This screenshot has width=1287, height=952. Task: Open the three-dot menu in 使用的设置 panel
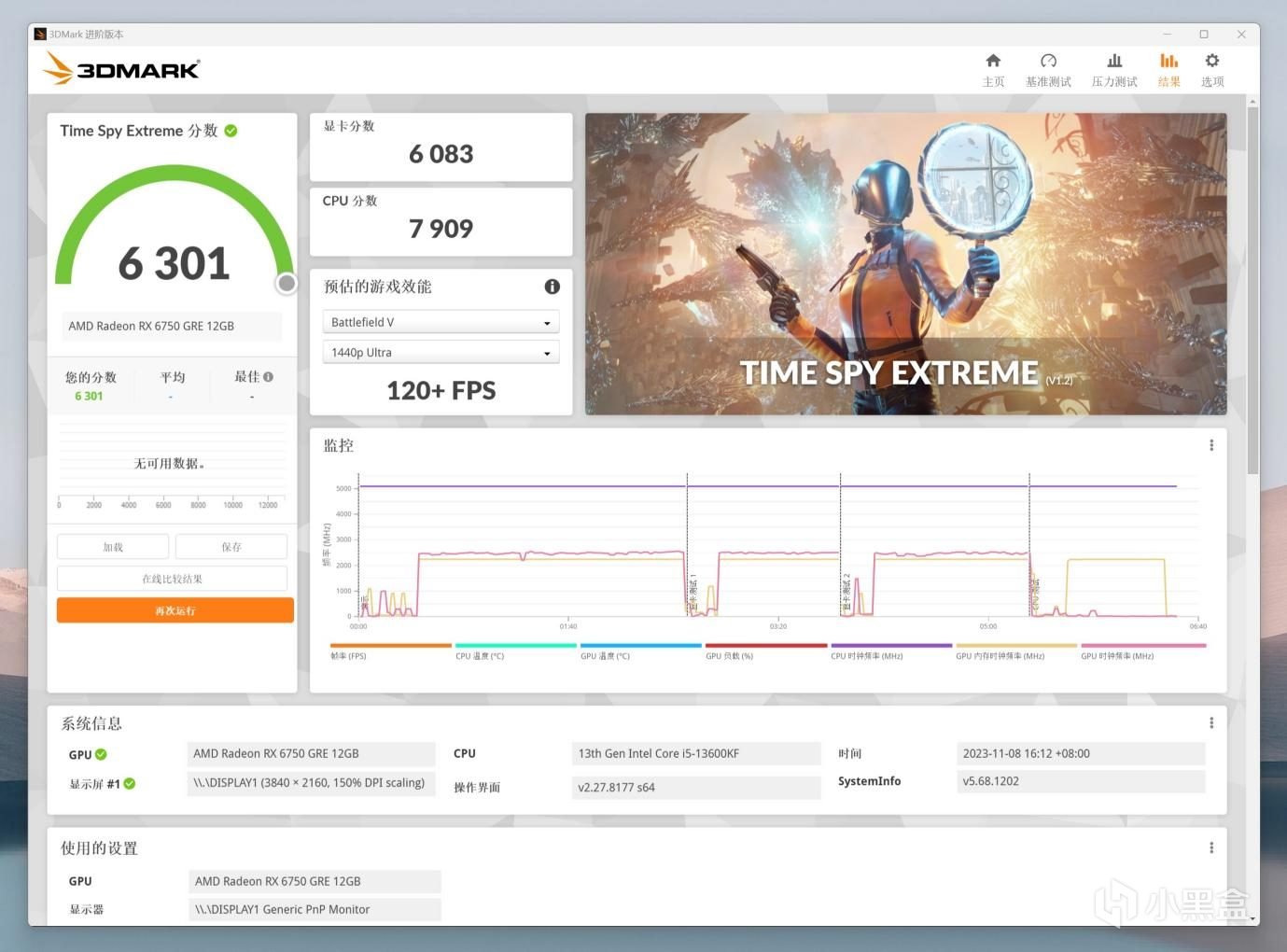click(x=1211, y=847)
